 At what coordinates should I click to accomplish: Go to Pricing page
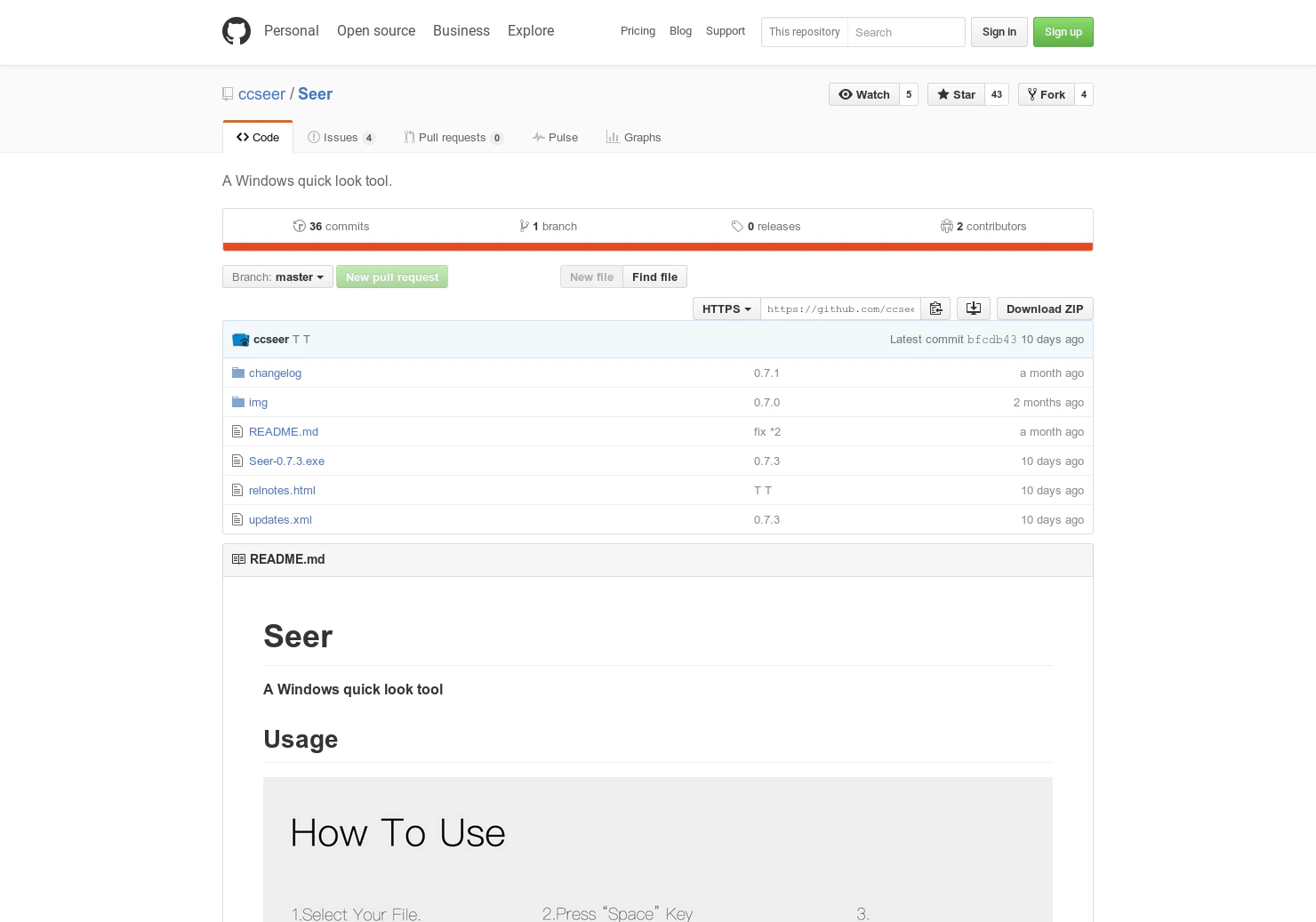pyautogui.click(x=638, y=31)
